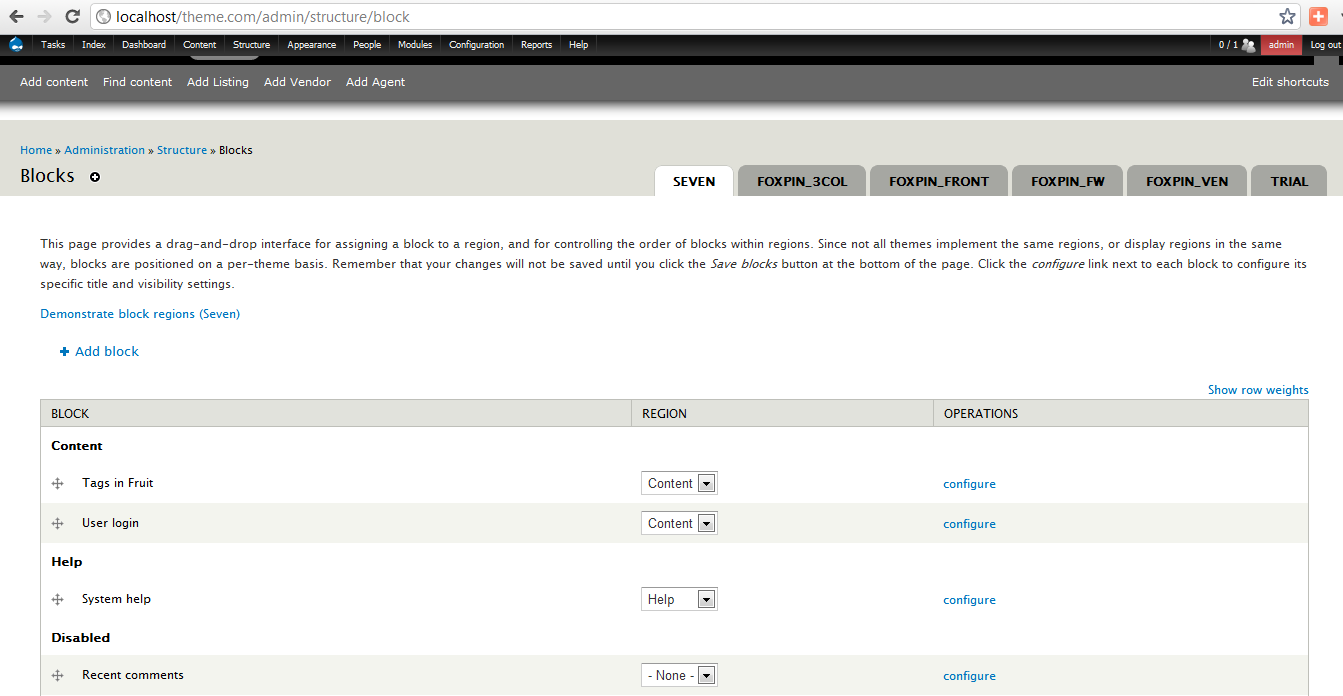Open the Help admin menu
Screen dimensions: 1343x696
click(579, 44)
